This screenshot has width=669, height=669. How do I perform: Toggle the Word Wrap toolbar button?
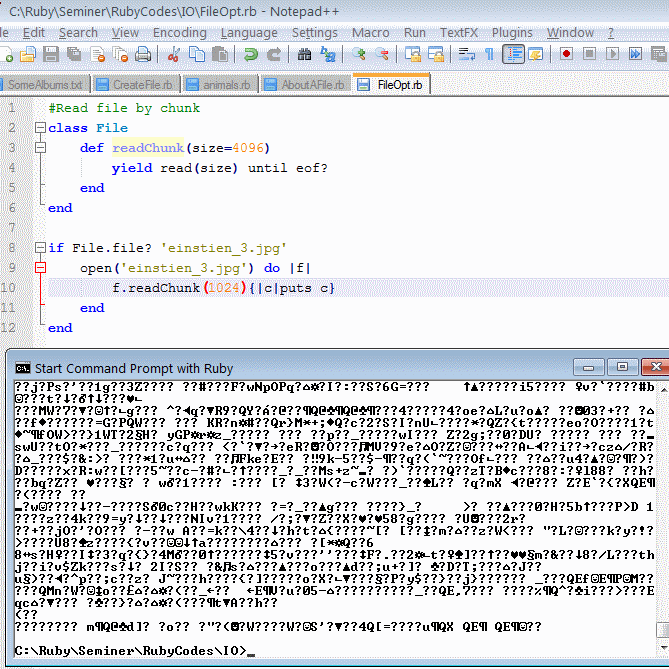[x=466, y=54]
